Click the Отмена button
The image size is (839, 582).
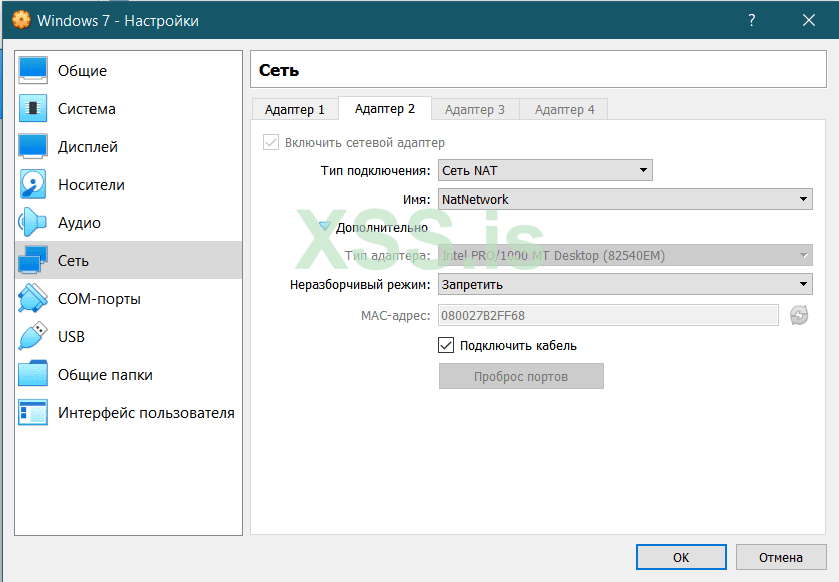coord(781,557)
